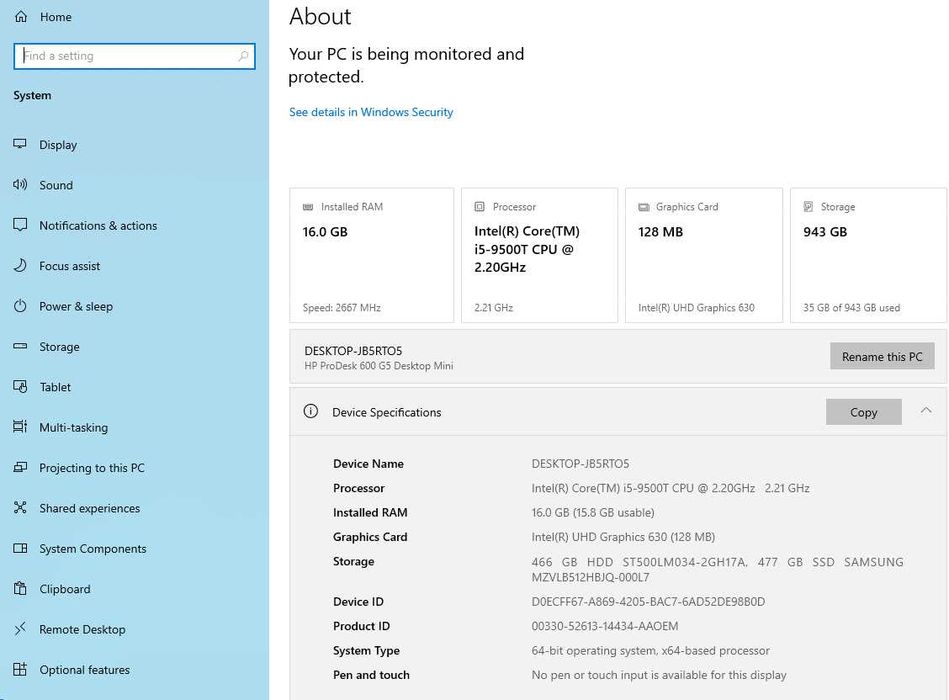Click the Focus assist moon icon
Screen dimensions: 949x700
point(20,266)
